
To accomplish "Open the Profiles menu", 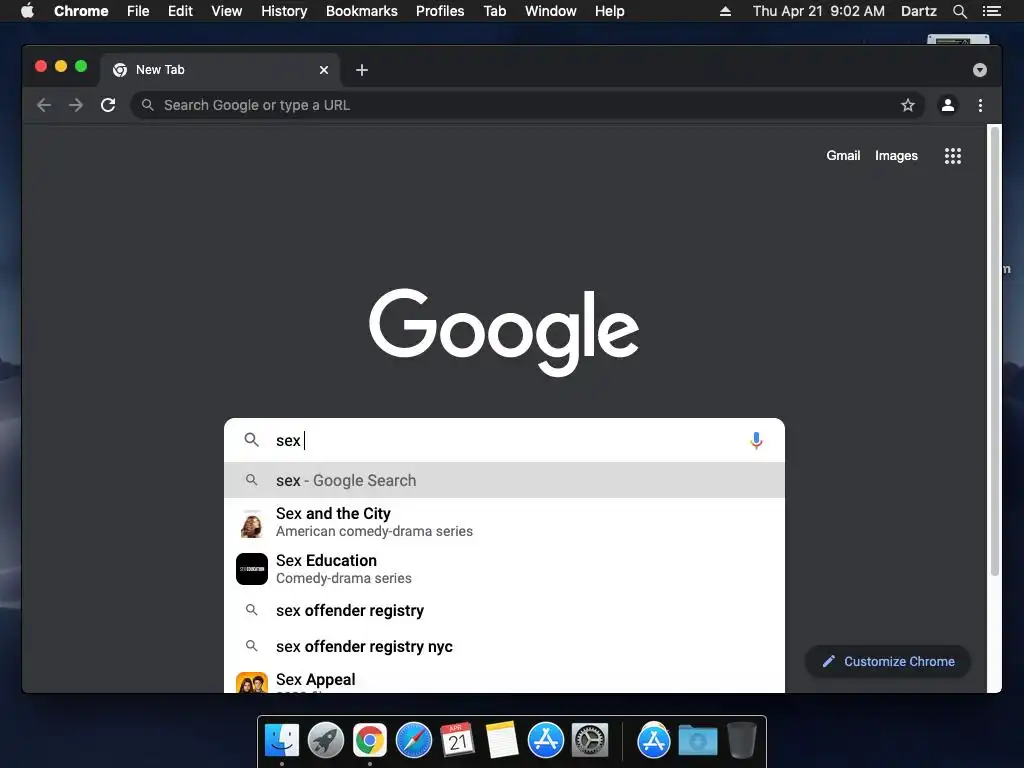I will click(440, 11).
